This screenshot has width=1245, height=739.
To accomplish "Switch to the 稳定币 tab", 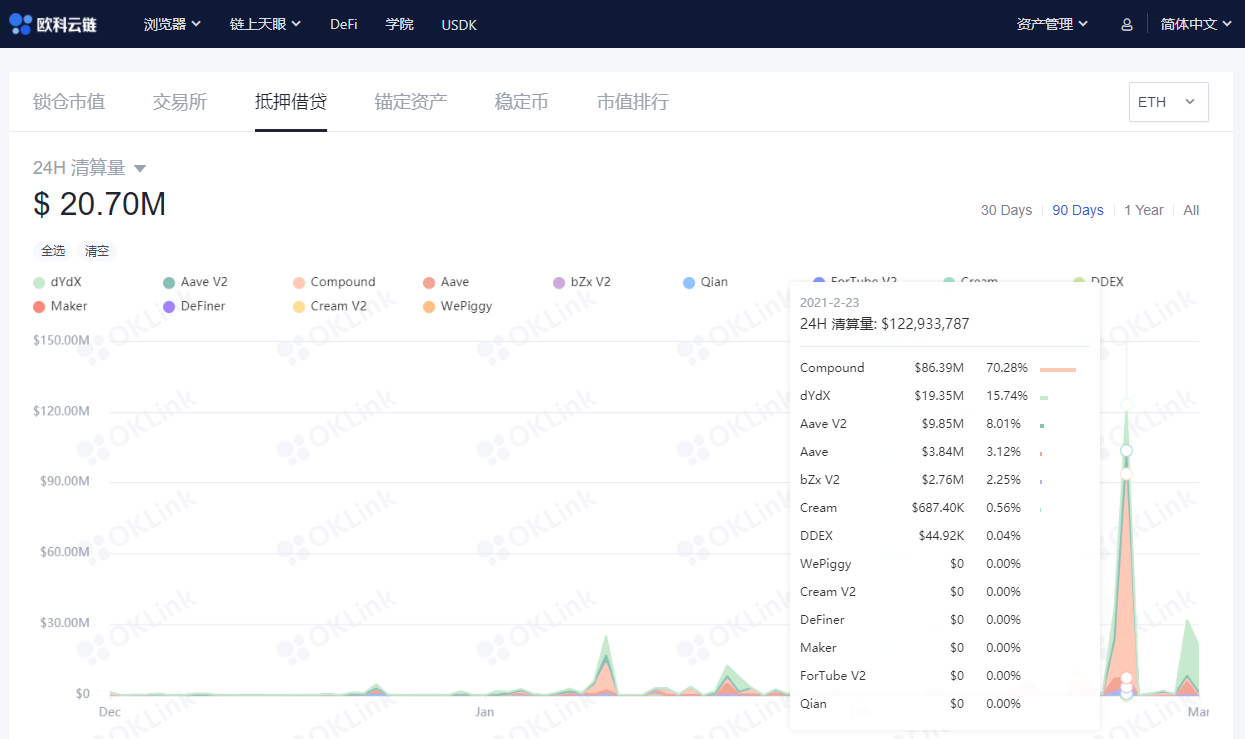I will pos(521,101).
